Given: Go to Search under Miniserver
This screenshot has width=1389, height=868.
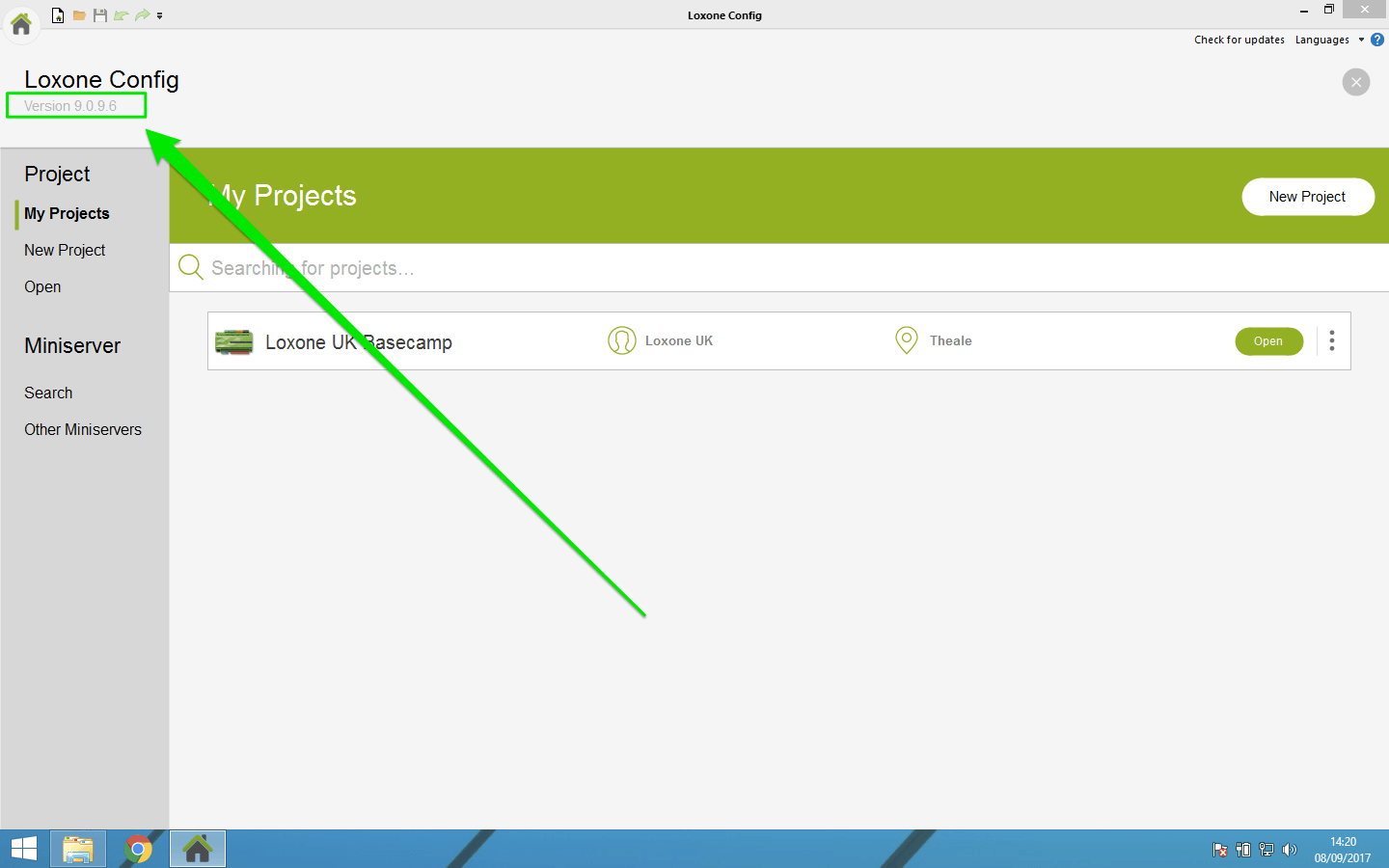Looking at the screenshot, I should coord(48,393).
